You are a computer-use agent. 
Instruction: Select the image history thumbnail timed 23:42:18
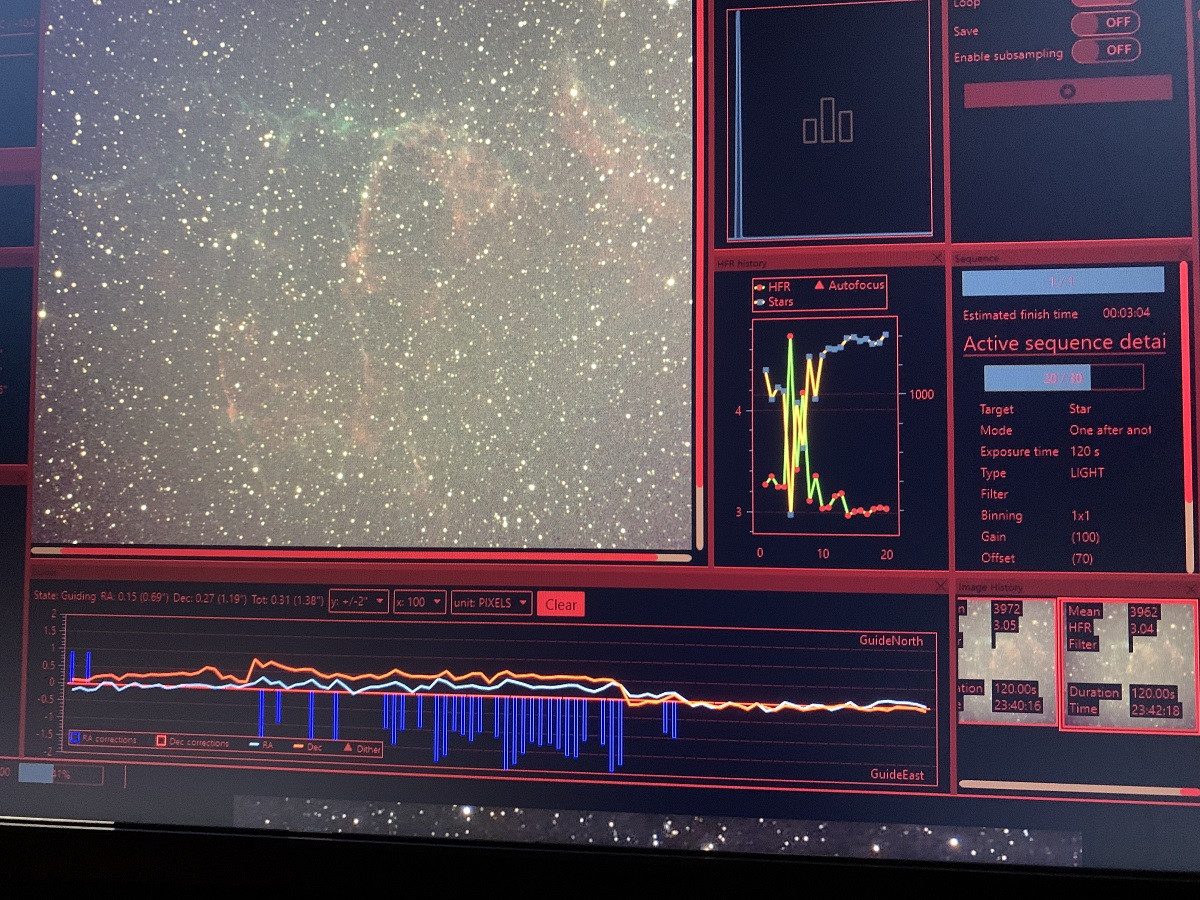[x=1128, y=663]
